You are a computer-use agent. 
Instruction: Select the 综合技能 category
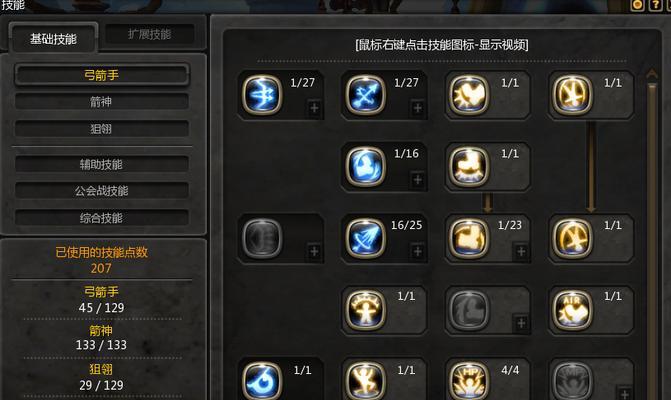101,218
